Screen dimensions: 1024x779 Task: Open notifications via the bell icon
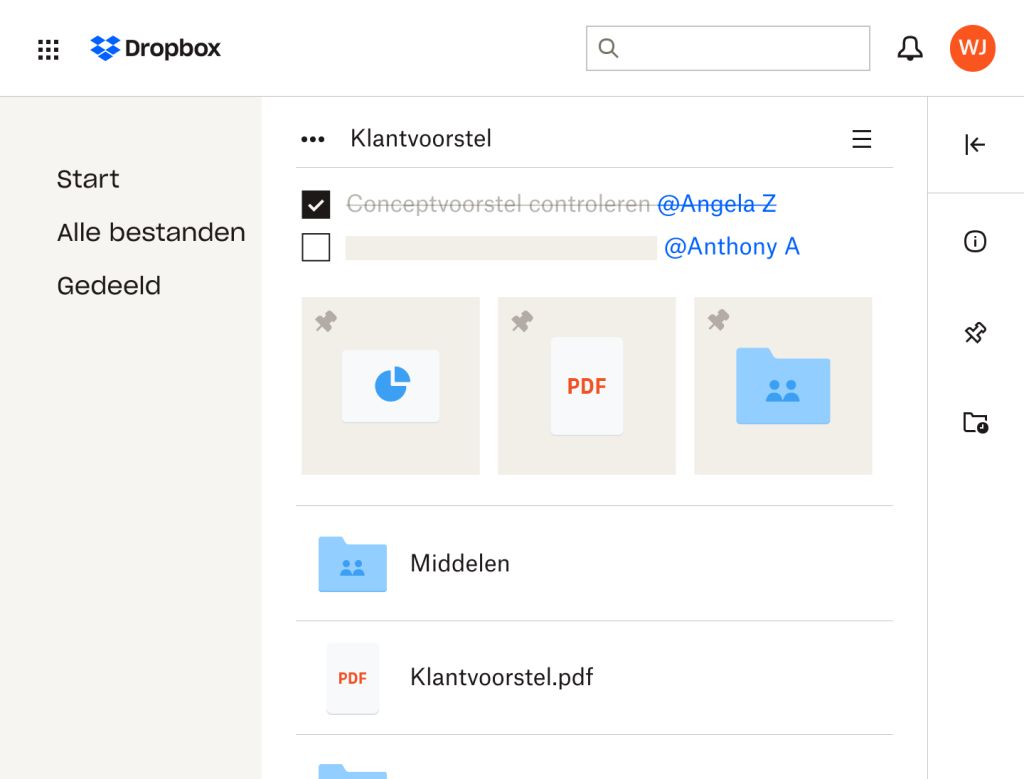(909, 47)
